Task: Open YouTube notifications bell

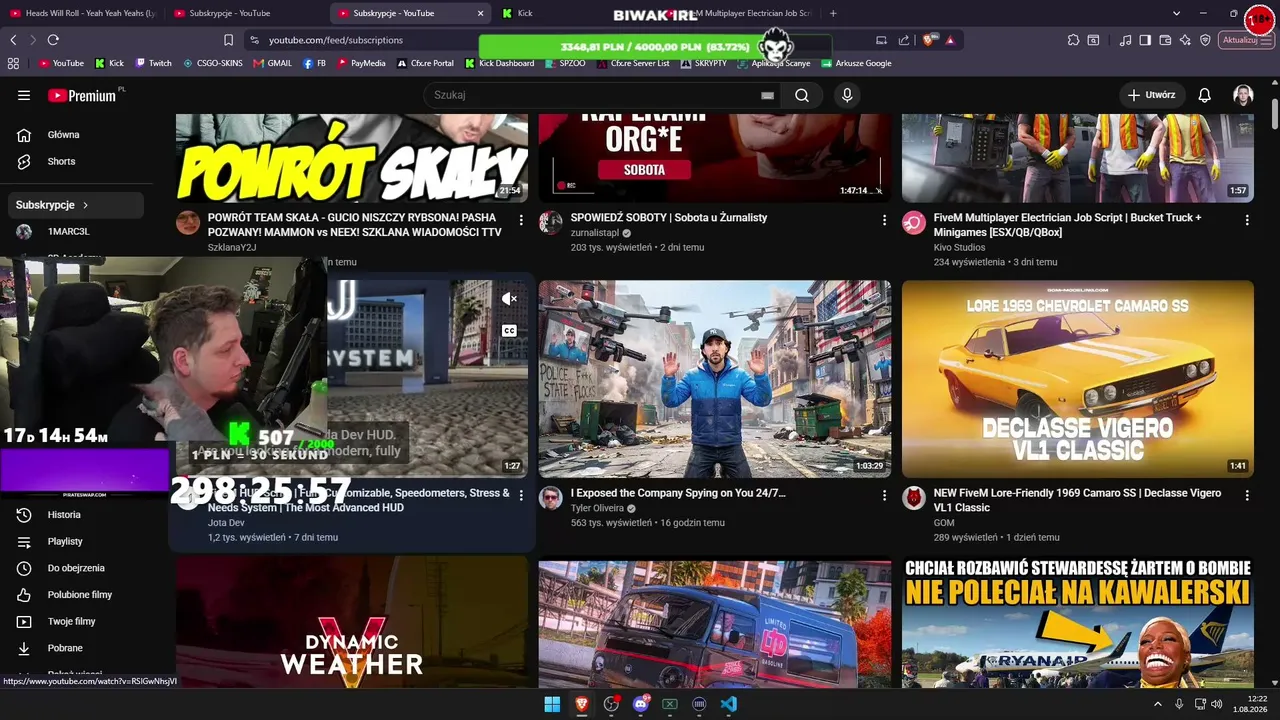Action: (x=1205, y=95)
